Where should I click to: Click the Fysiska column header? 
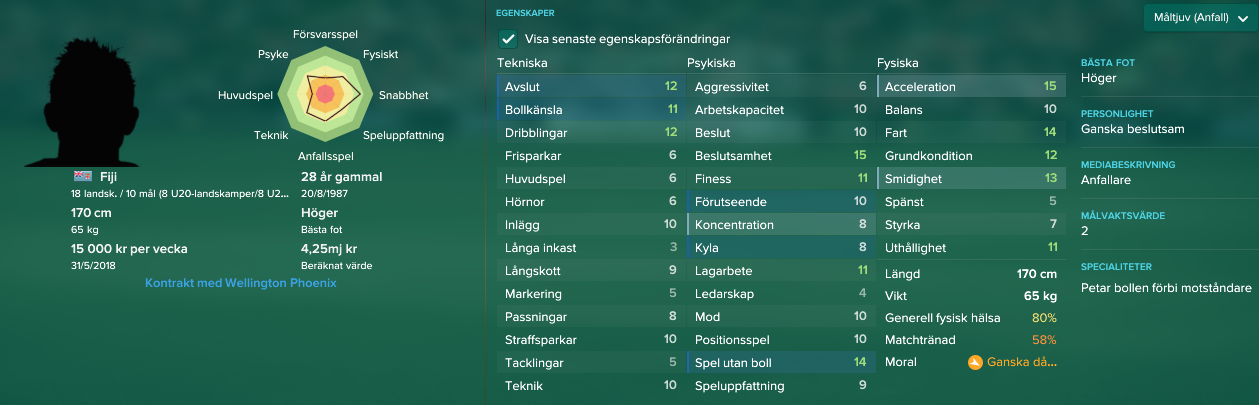899,63
